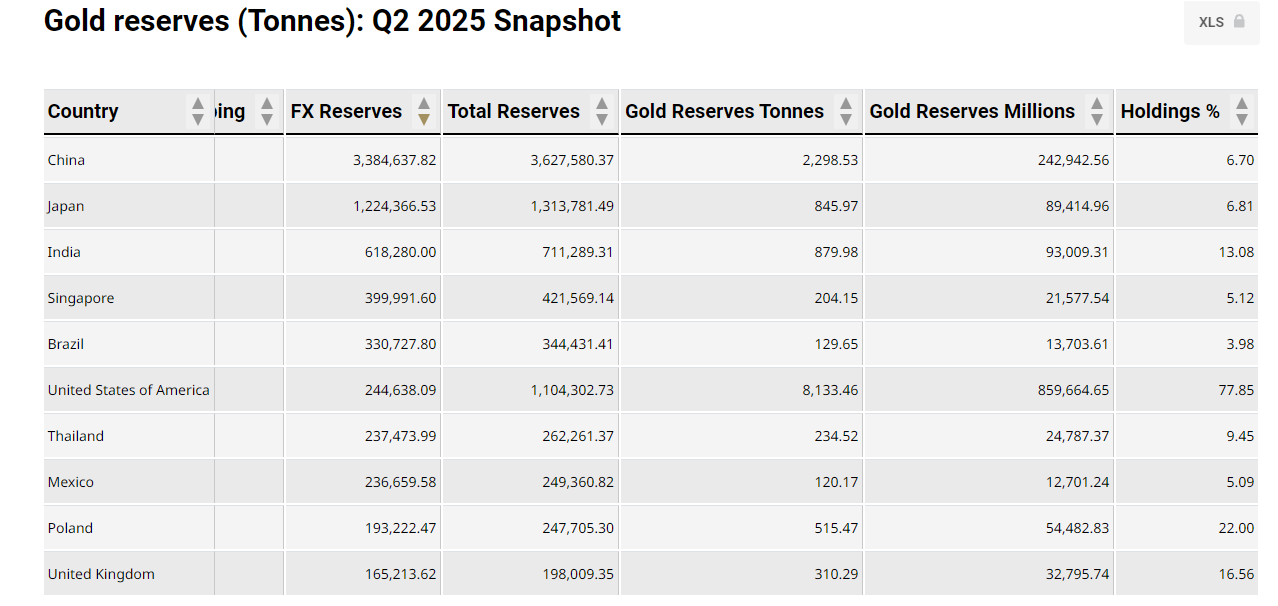The height and width of the screenshot is (606, 1278).
Task: Select the Country column header
Action: click(x=83, y=111)
